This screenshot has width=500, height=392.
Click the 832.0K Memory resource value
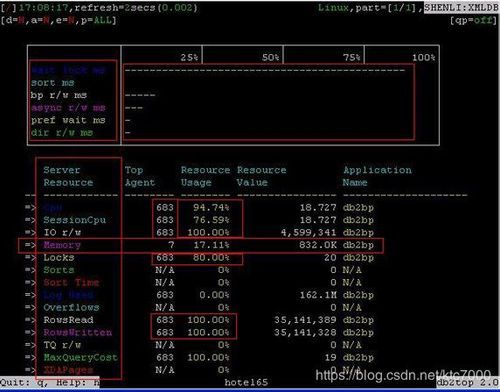coord(318,245)
